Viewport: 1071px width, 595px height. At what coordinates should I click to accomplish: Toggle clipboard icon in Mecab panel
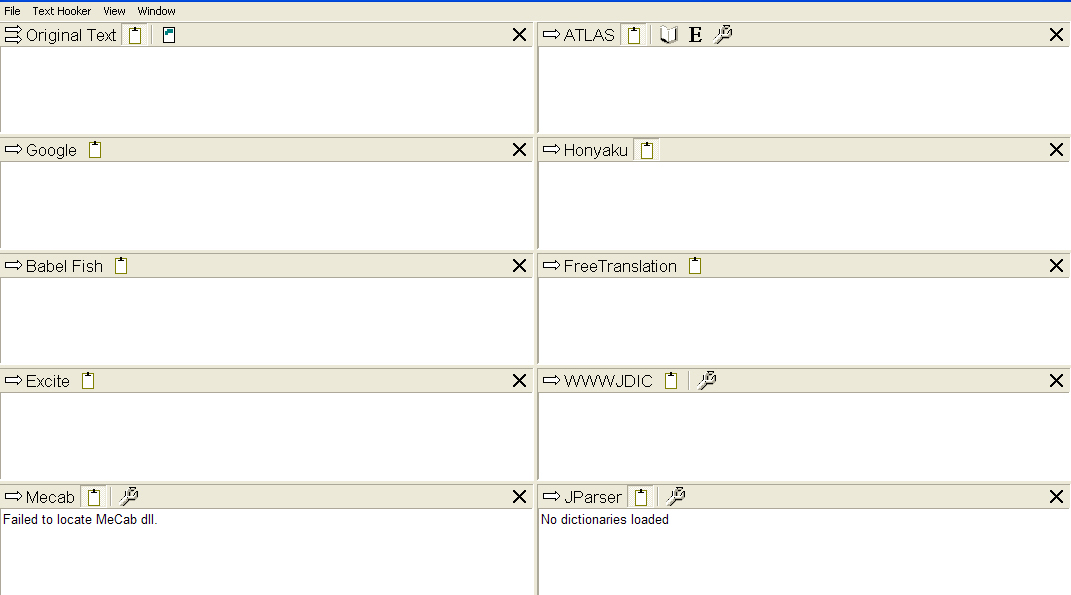(94, 497)
